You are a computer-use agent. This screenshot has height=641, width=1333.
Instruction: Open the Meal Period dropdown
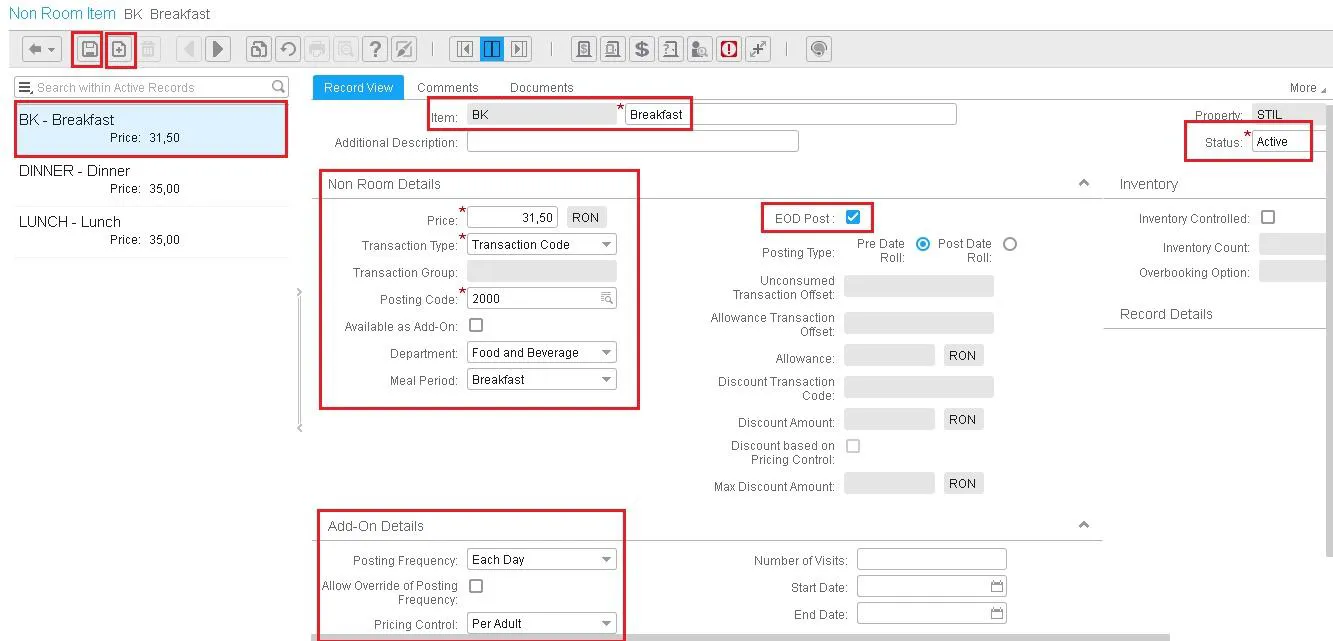tap(542, 379)
